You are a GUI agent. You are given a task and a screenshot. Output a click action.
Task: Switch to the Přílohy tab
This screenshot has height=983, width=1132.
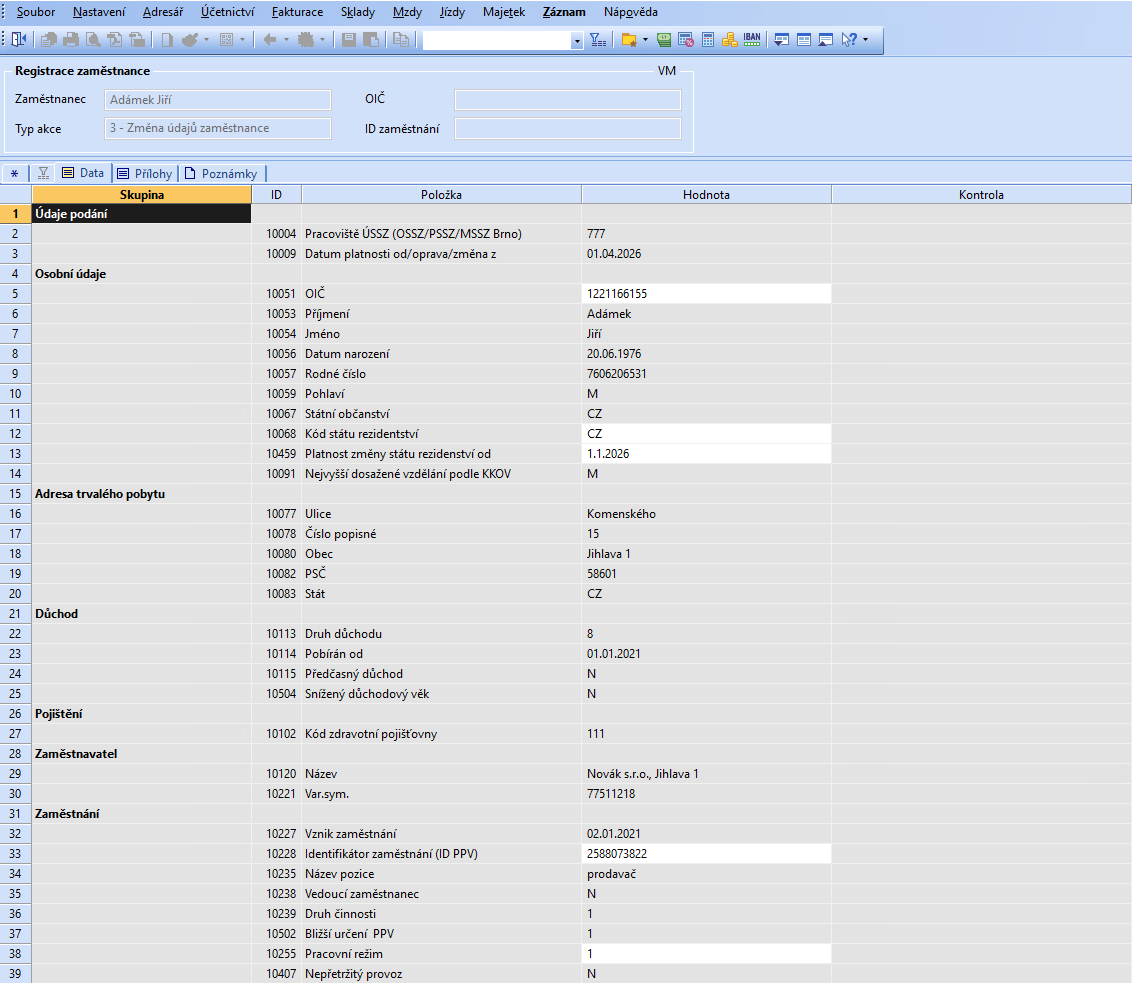[145, 173]
